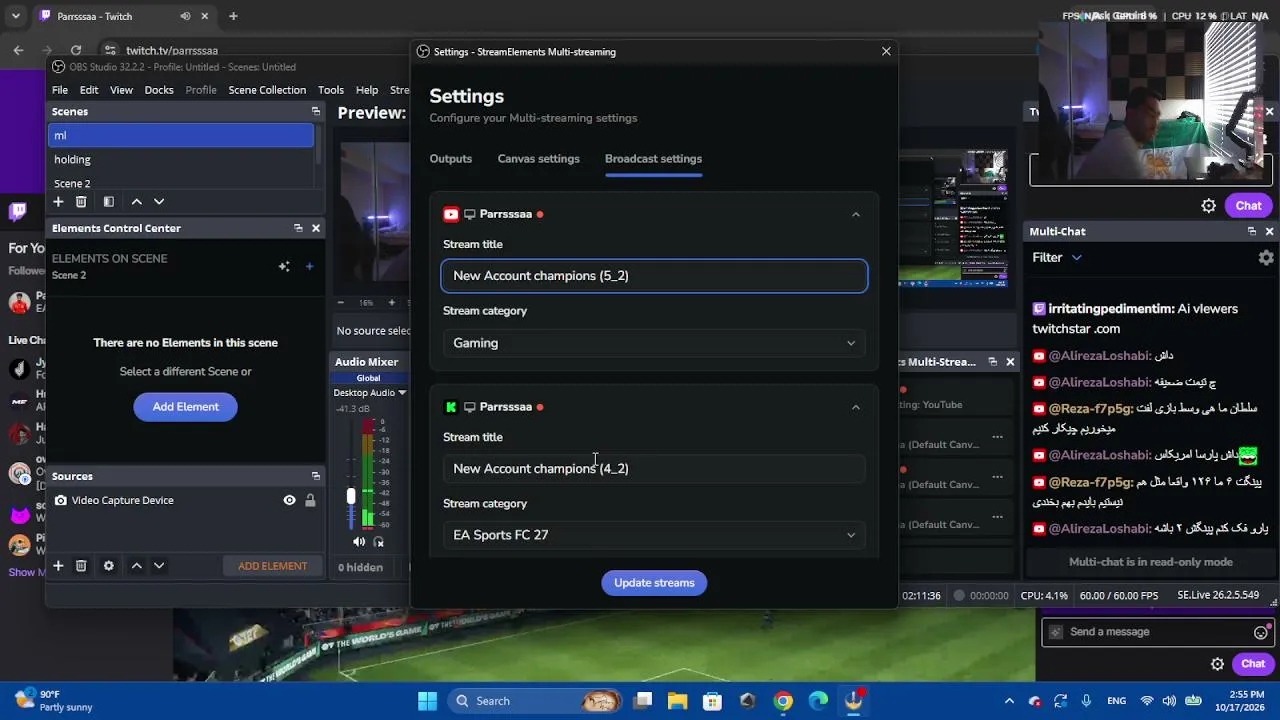
Task: Click the orange ADD ELEMENT button
Action: click(272, 566)
